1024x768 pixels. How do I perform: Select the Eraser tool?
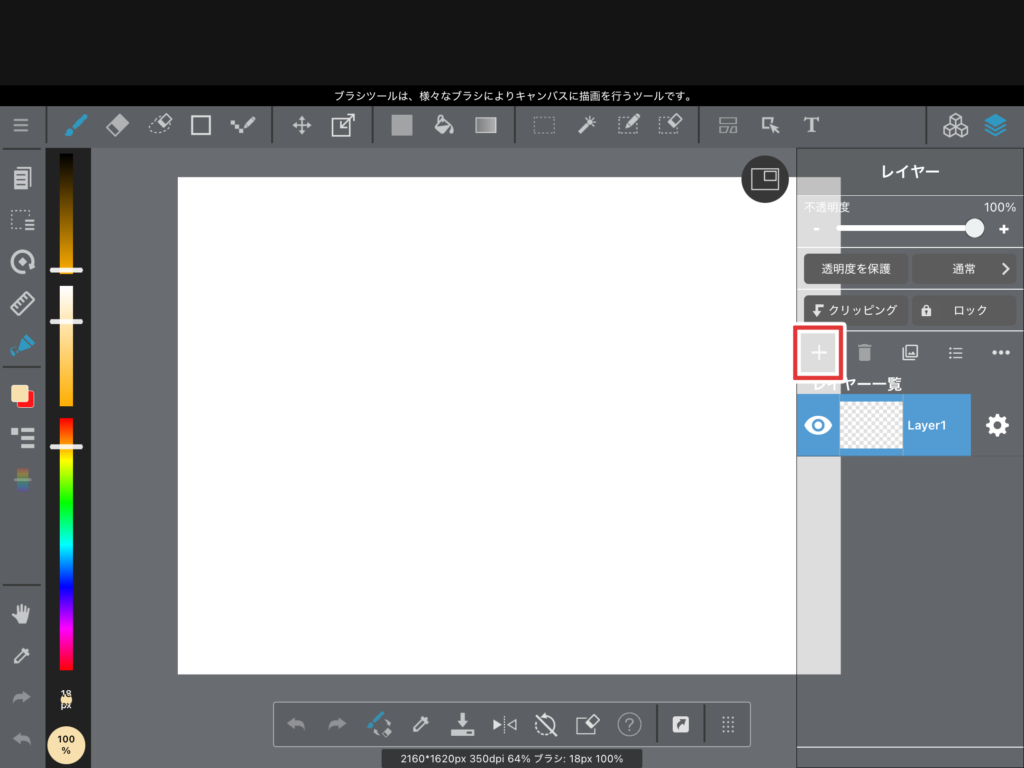click(x=117, y=125)
